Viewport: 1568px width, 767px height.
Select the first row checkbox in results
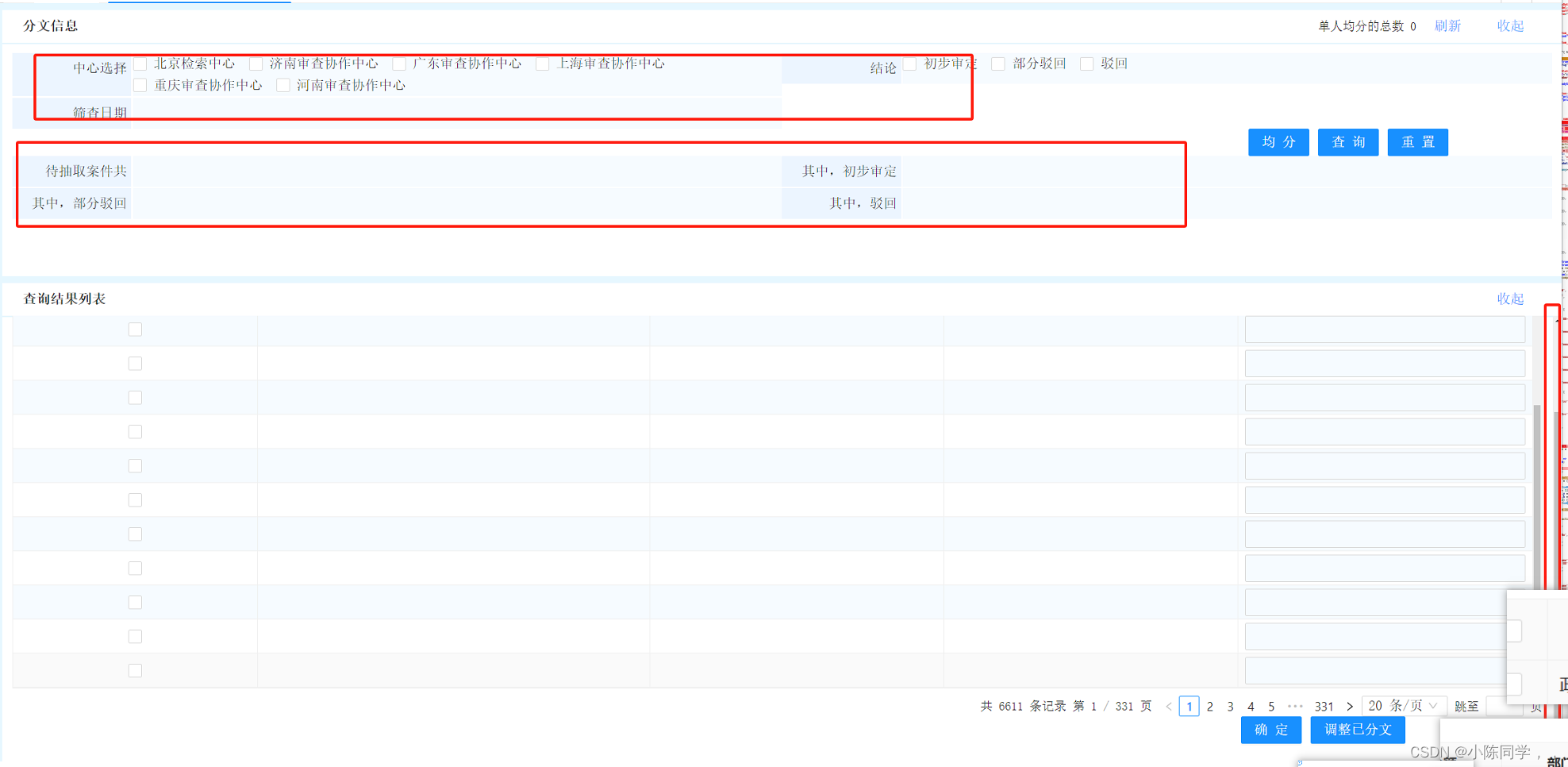pyautogui.click(x=135, y=329)
